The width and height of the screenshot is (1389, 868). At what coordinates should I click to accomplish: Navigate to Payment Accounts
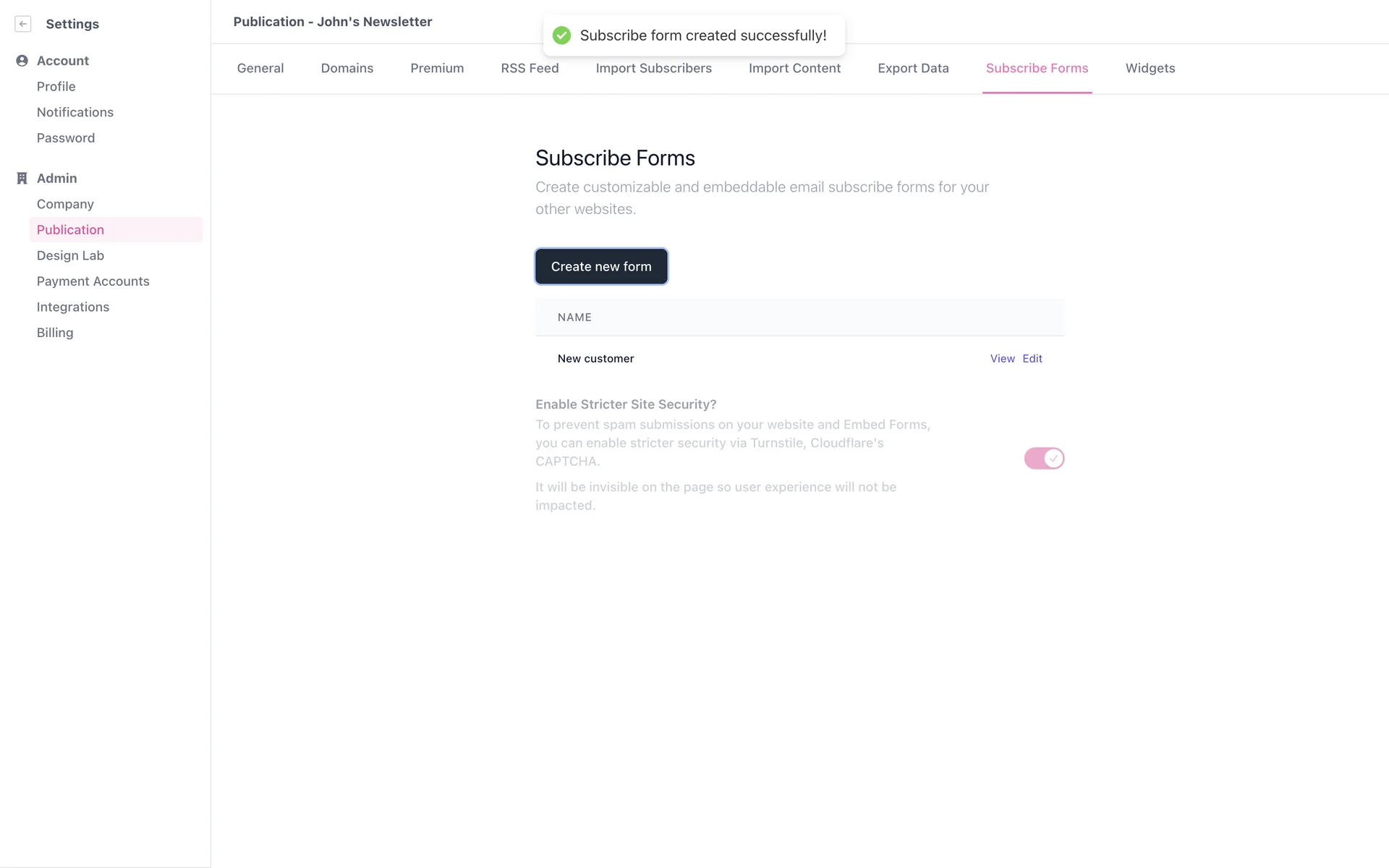point(93,281)
